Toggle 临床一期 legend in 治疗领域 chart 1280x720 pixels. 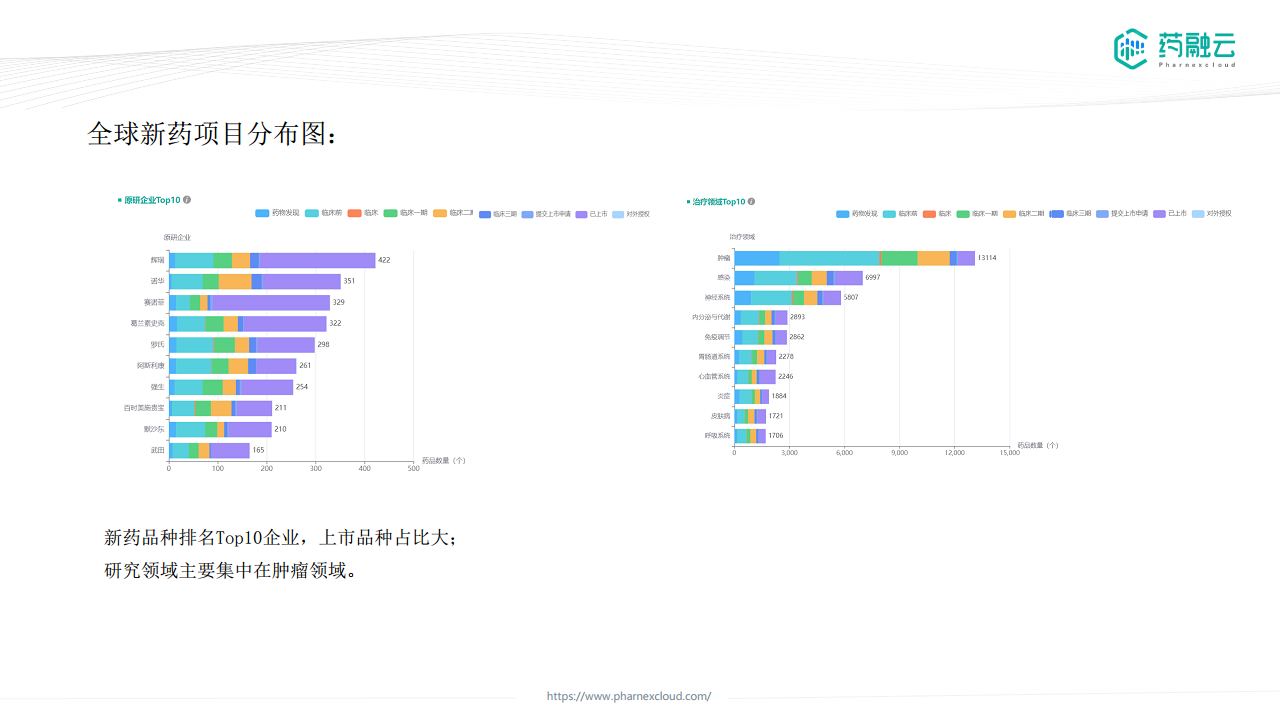978,214
